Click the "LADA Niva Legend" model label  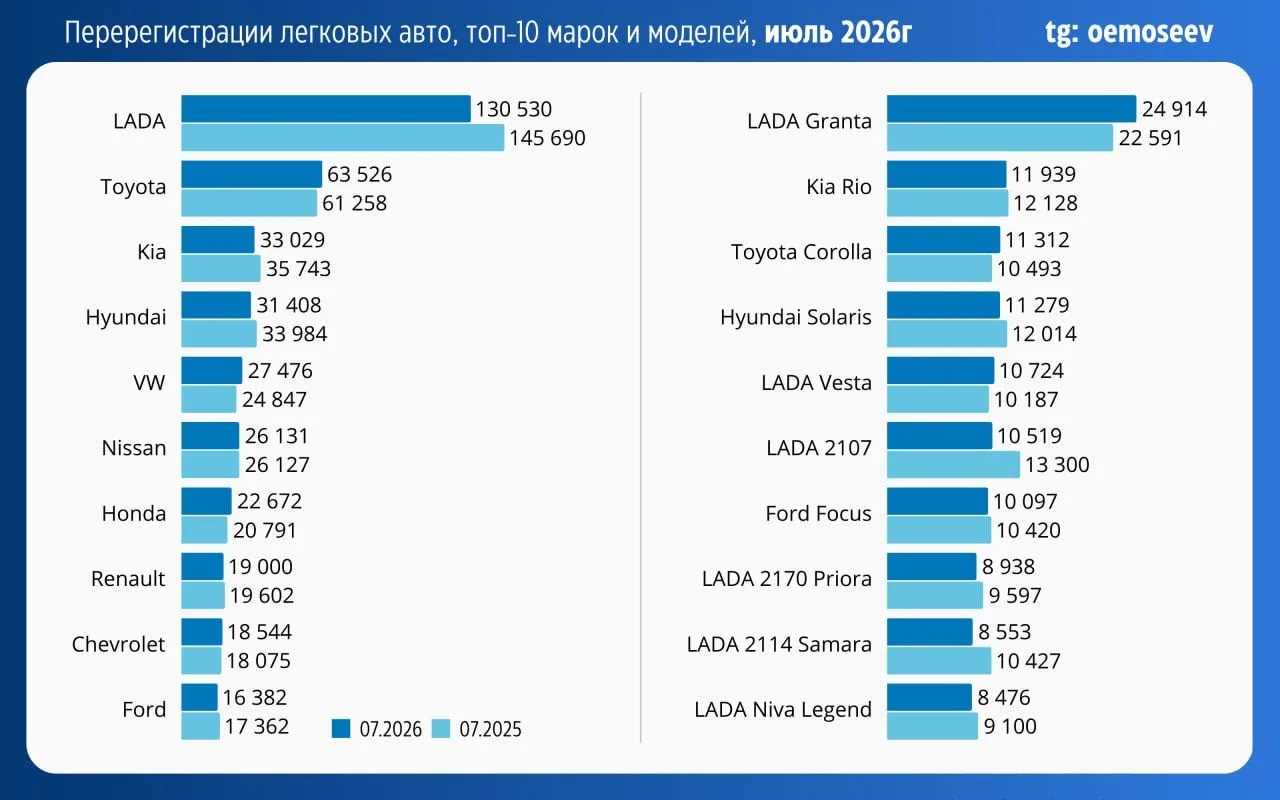[x=784, y=710]
